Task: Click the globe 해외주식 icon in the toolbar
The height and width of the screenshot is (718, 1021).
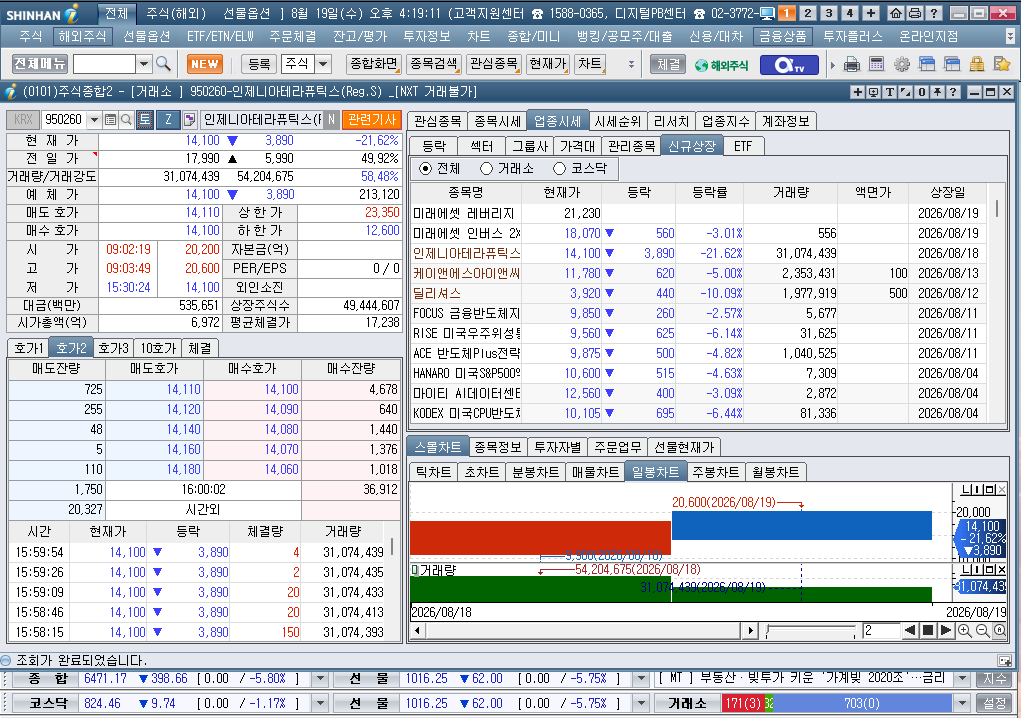Action: (x=721, y=65)
